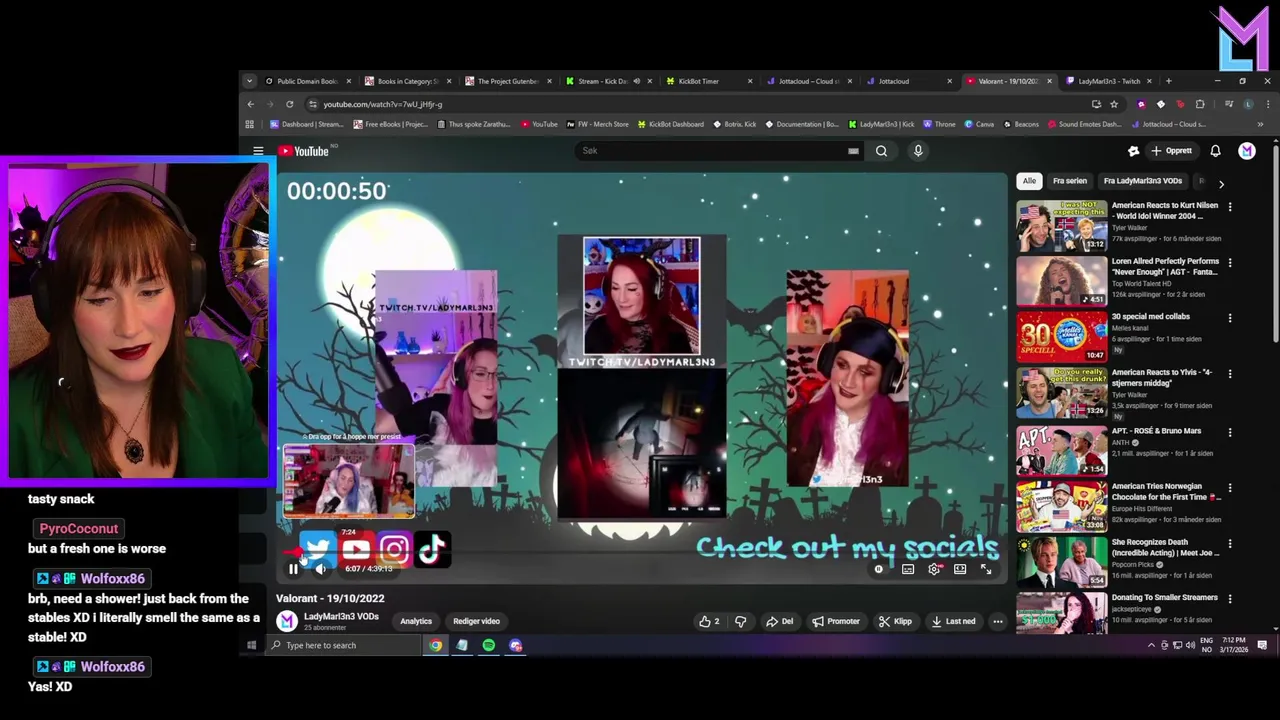This screenshot has width=1280, height=720.
Task: Open the video player settings gear
Action: click(x=934, y=569)
